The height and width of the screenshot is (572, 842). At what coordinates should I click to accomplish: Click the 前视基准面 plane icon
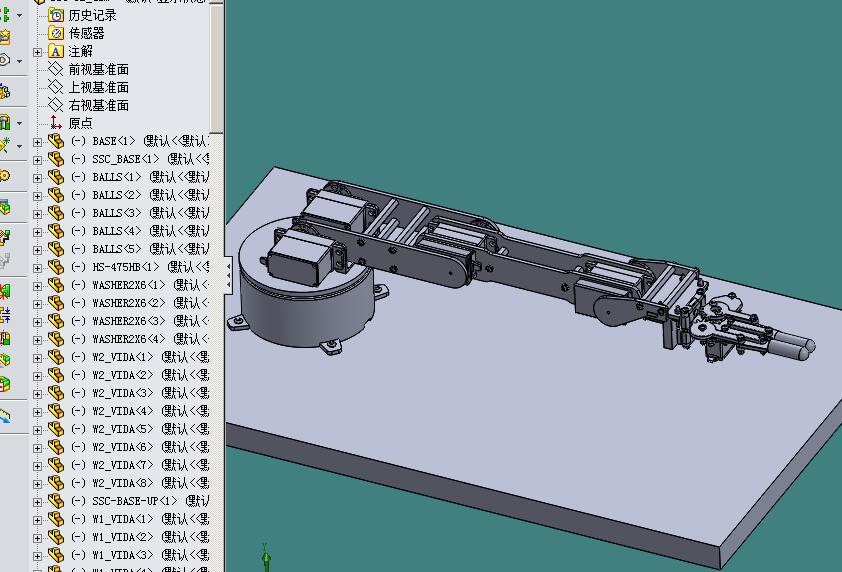pyautogui.click(x=56, y=69)
